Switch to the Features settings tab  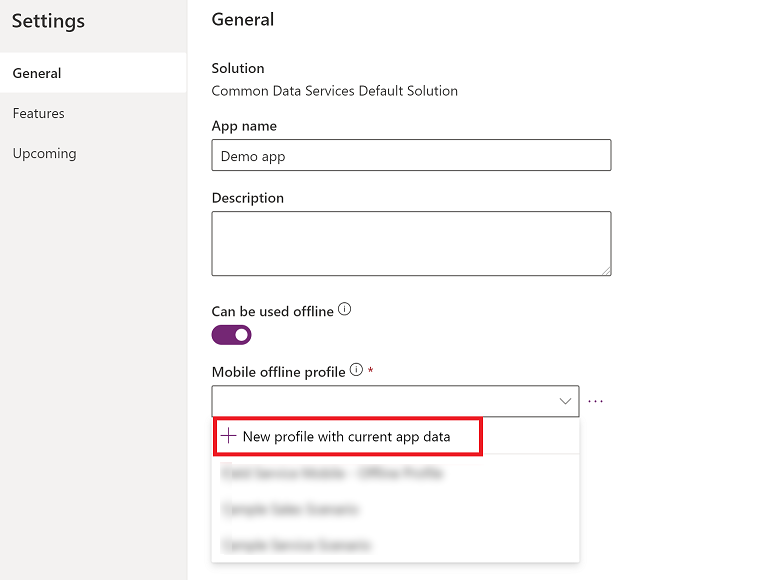click(39, 113)
